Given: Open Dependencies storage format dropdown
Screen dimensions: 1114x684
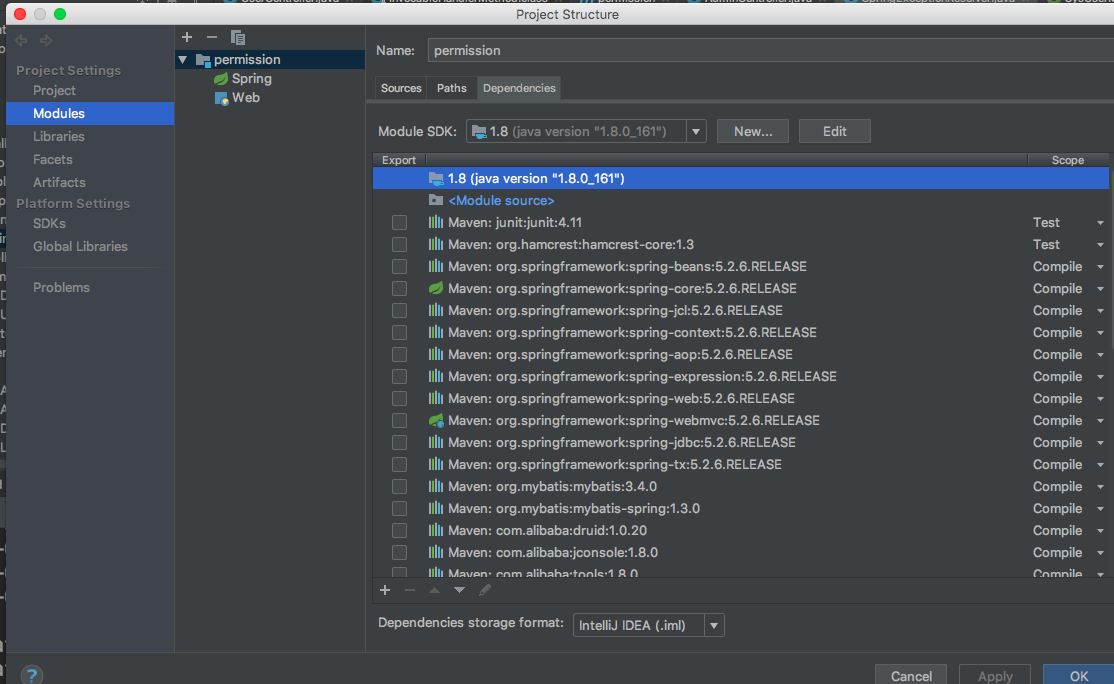Looking at the screenshot, I should 714,625.
